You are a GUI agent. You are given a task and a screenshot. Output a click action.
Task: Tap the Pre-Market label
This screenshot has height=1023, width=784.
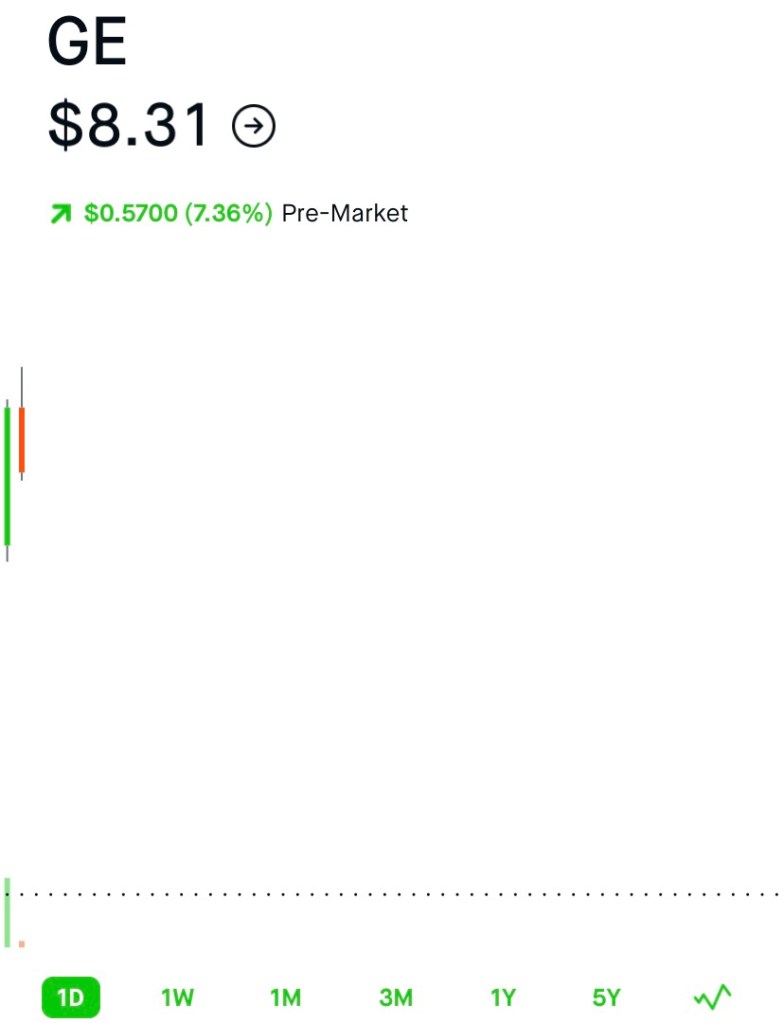[x=345, y=213]
